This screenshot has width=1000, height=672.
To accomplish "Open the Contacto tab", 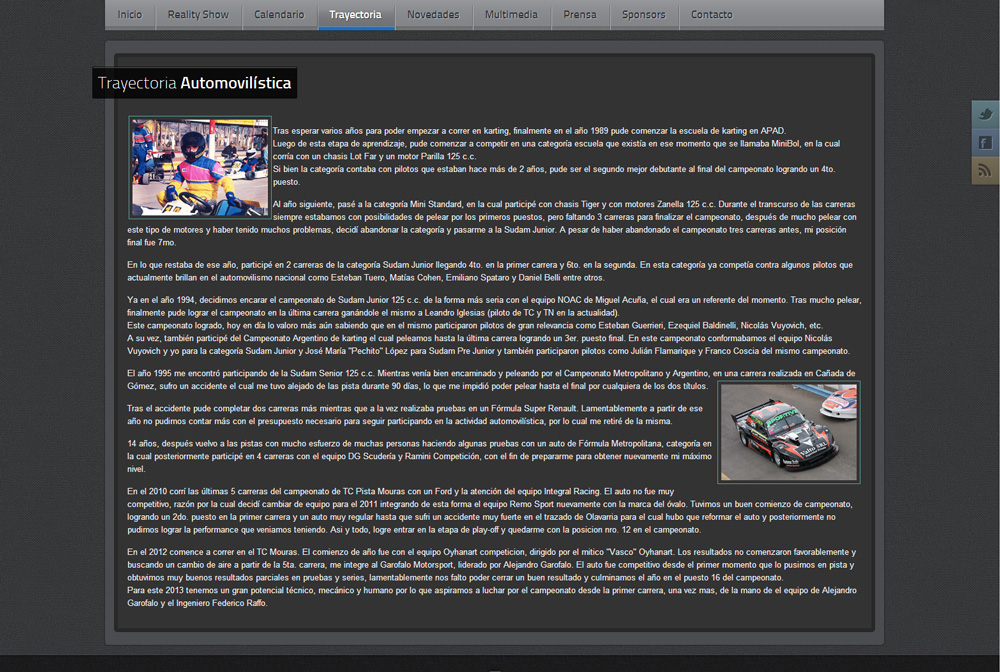I will tap(711, 15).
